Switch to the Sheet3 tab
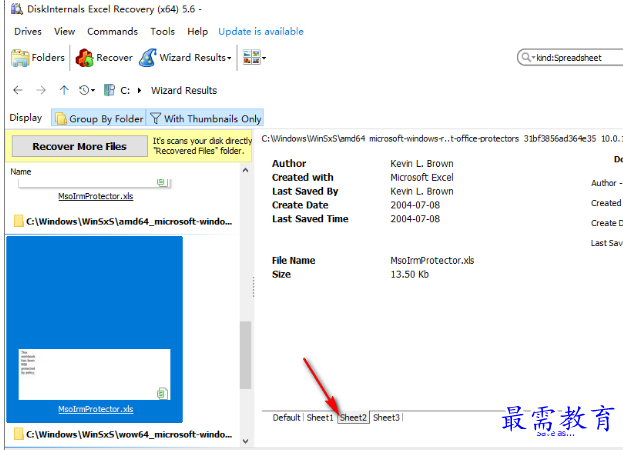The image size is (623, 450). coord(386,417)
